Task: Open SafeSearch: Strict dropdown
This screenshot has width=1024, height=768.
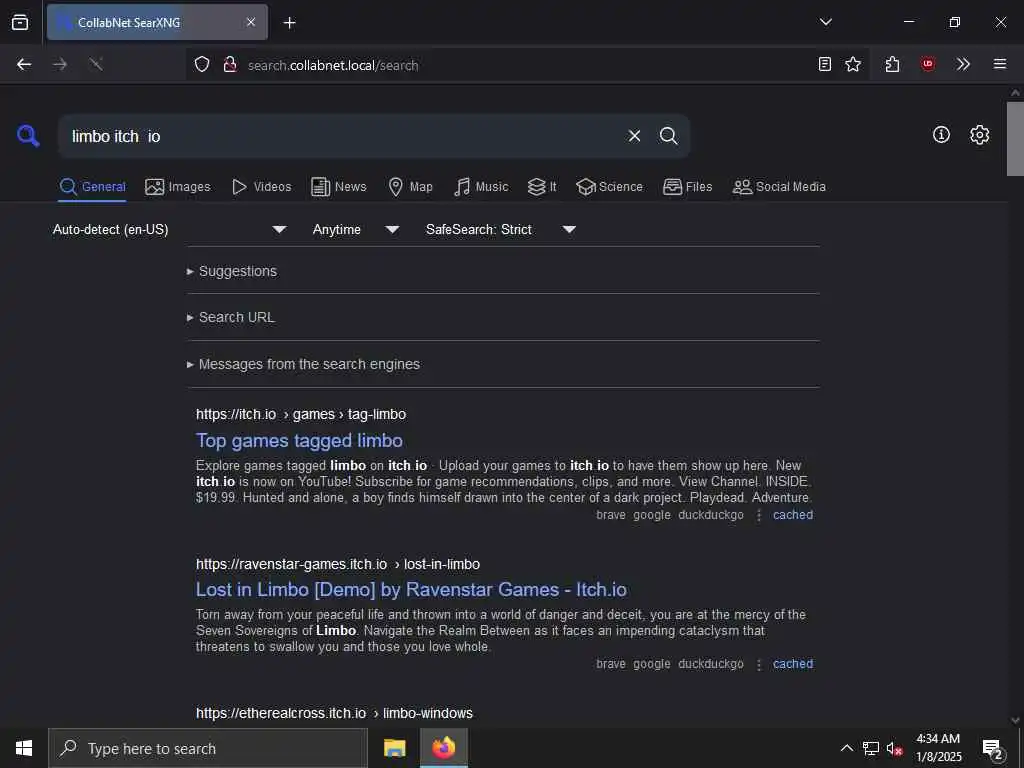Action: point(500,229)
